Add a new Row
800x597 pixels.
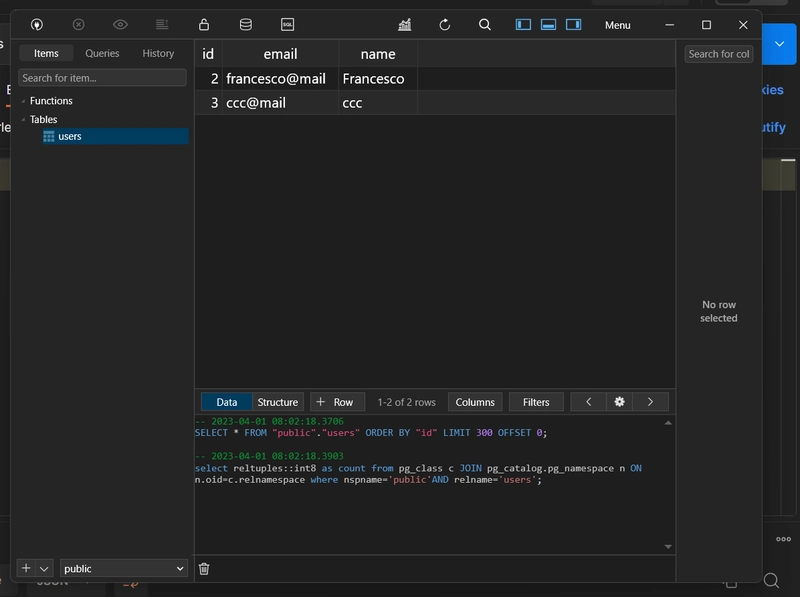(337, 402)
